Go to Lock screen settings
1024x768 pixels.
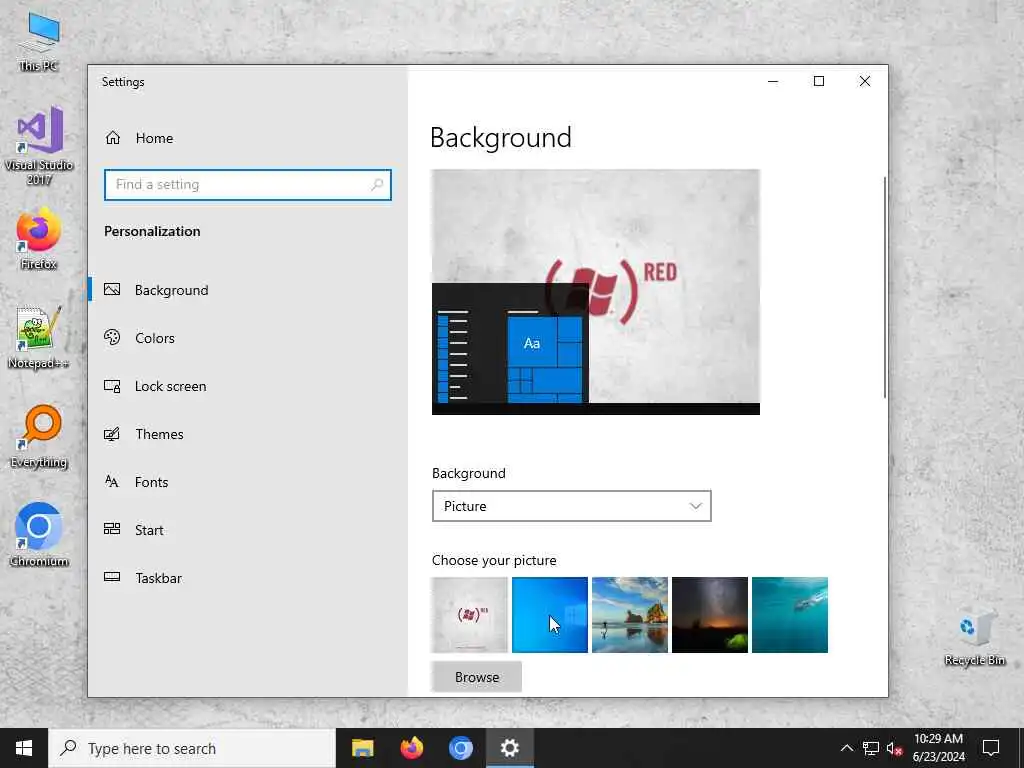(248, 386)
